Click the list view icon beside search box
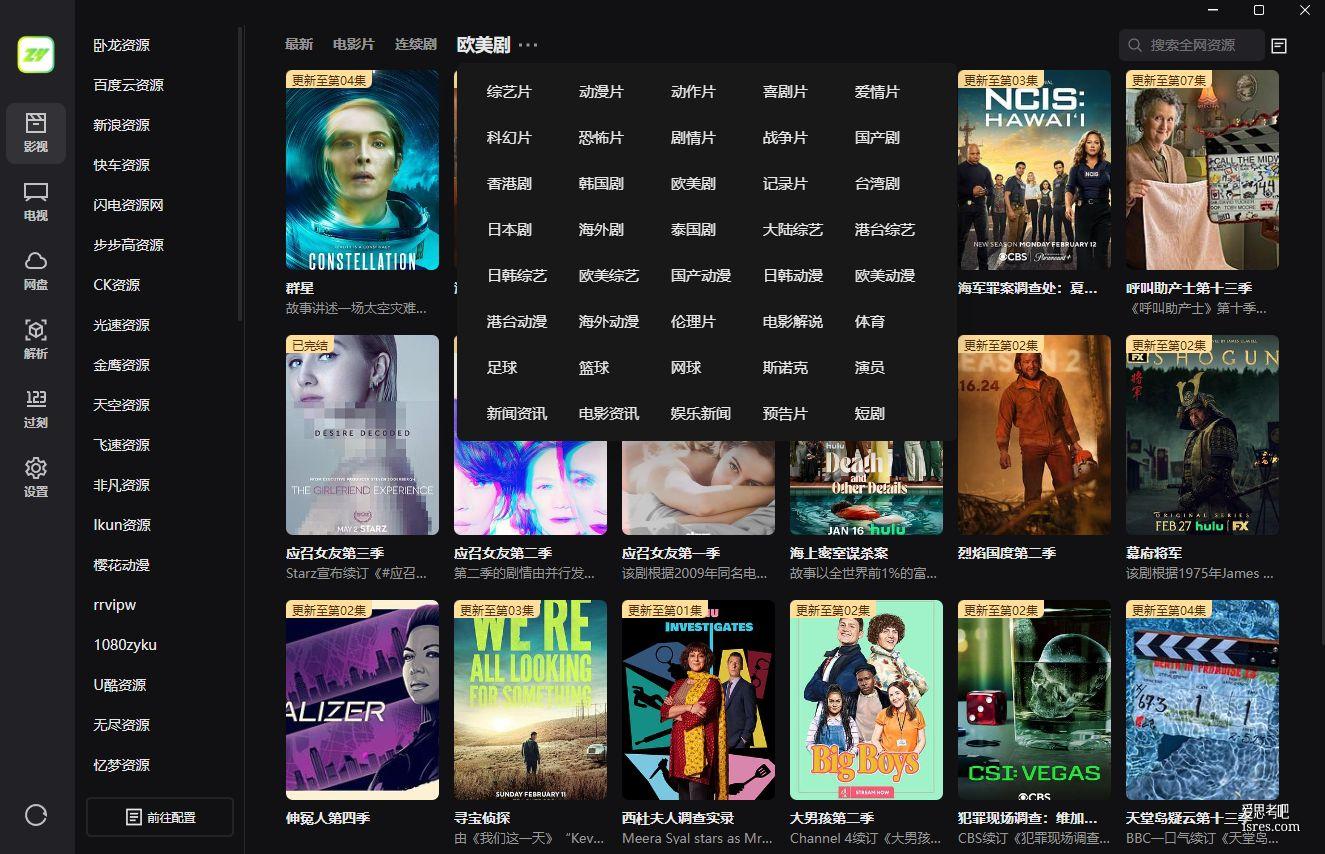 (x=1279, y=45)
